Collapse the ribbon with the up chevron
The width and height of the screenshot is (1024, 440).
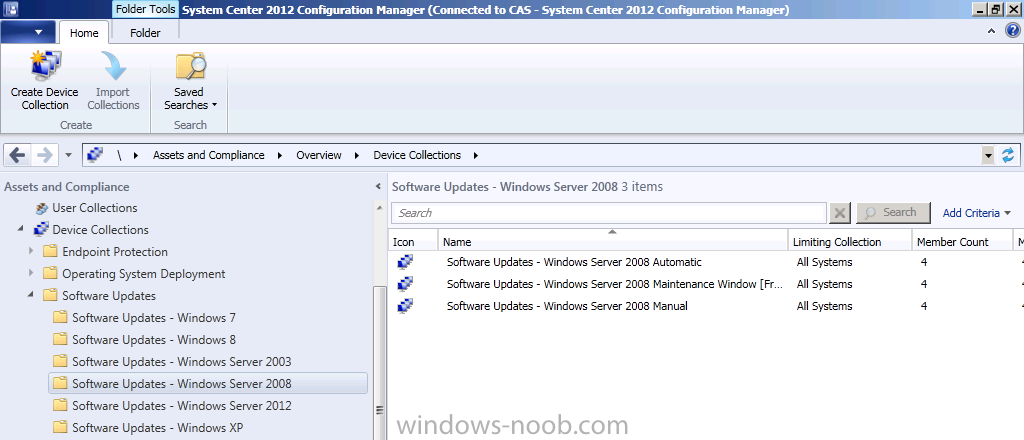(991, 31)
